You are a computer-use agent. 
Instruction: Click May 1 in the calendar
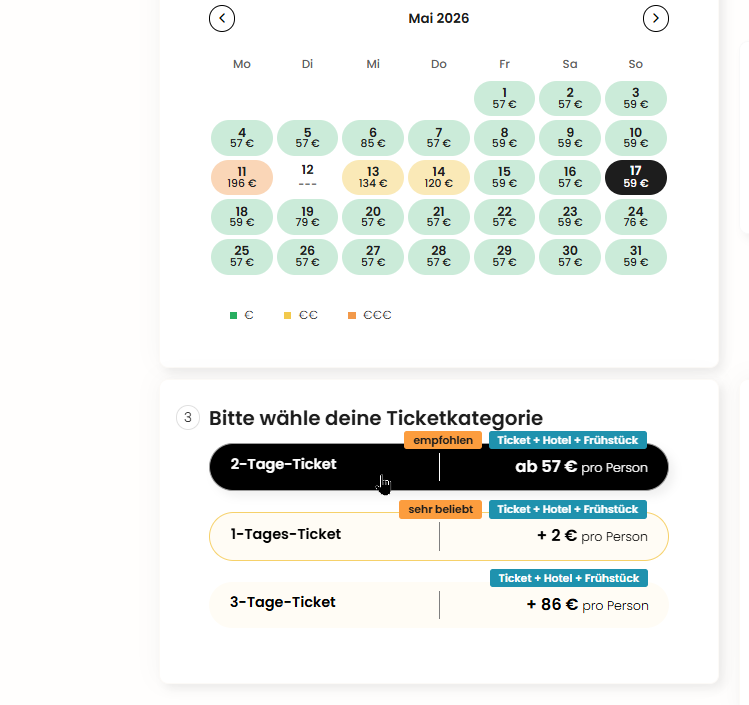click(504, 98)
